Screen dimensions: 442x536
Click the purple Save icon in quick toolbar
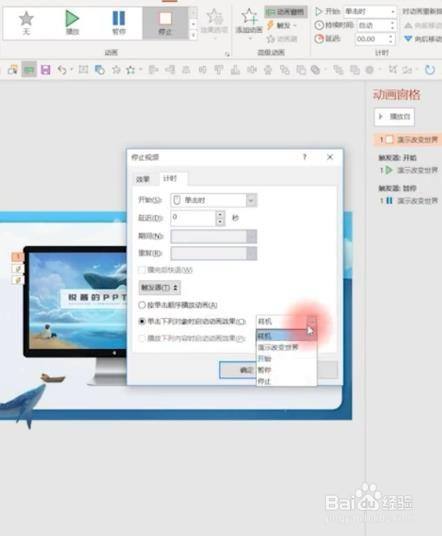pos(45,70)
